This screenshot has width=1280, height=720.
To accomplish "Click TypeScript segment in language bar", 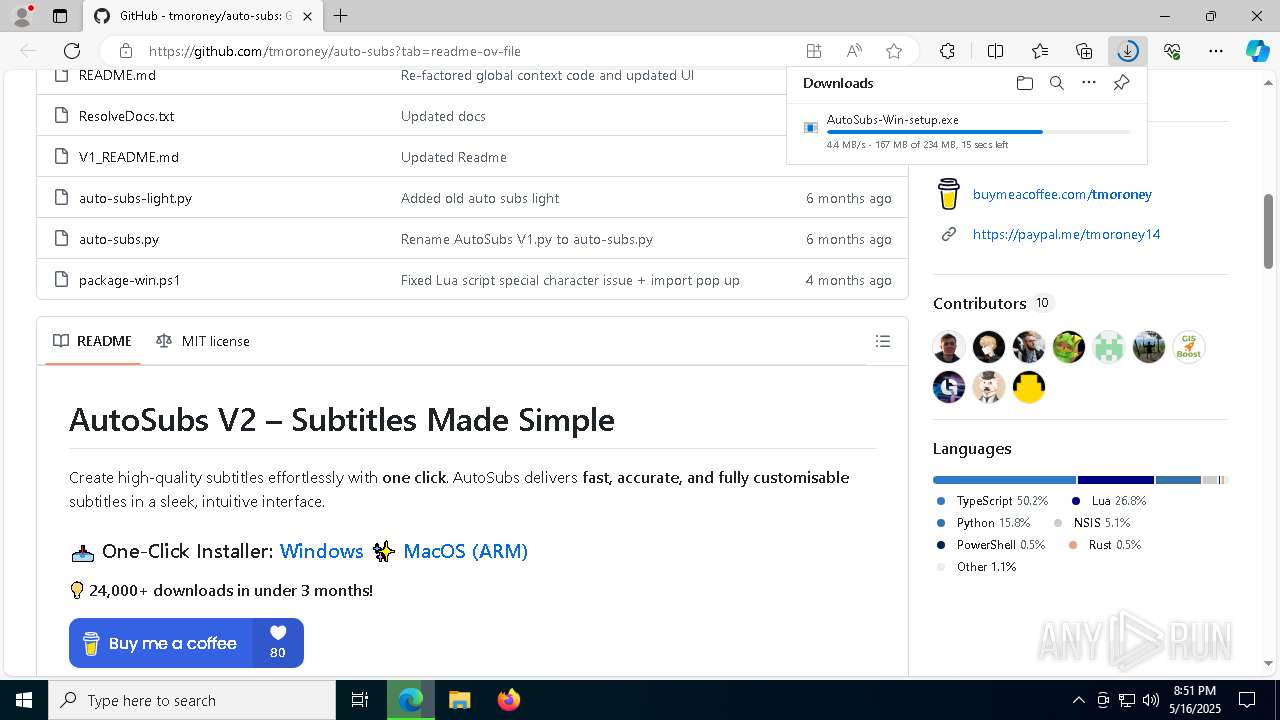I will (x=1005, y=480).
